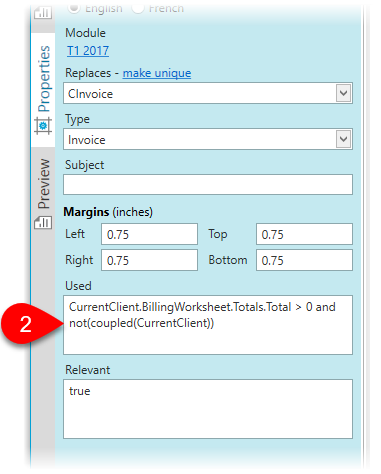Image resolution: width=381 pixels, height=474 pixels.
Task: Click the Margins (inches) heading
Action: click(108, 212)
